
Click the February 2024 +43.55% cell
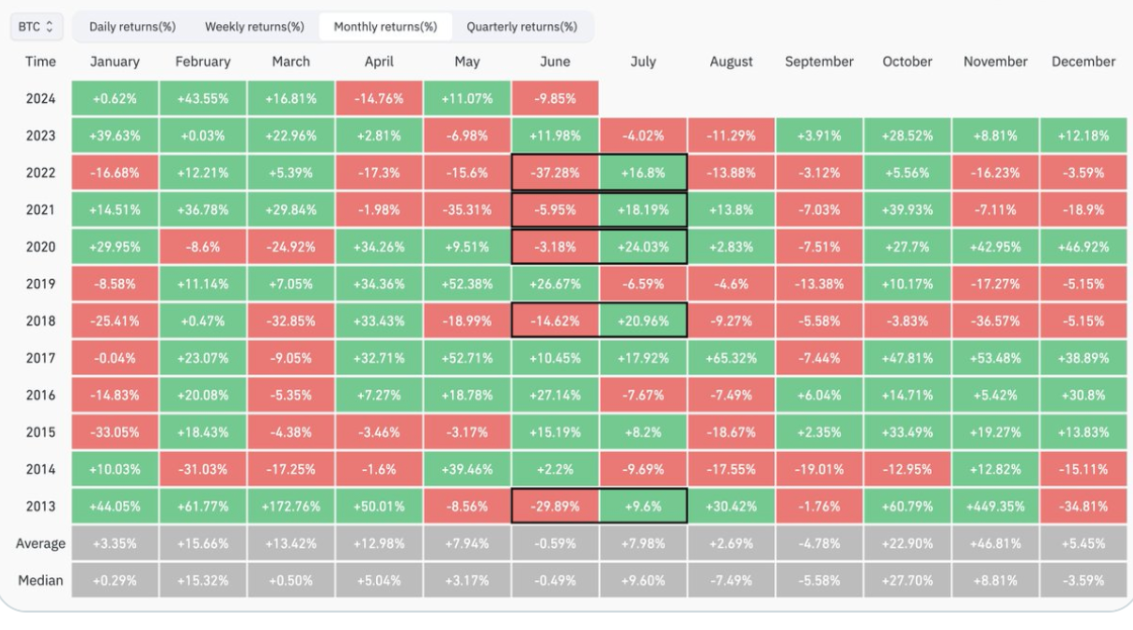coord(203,99)
